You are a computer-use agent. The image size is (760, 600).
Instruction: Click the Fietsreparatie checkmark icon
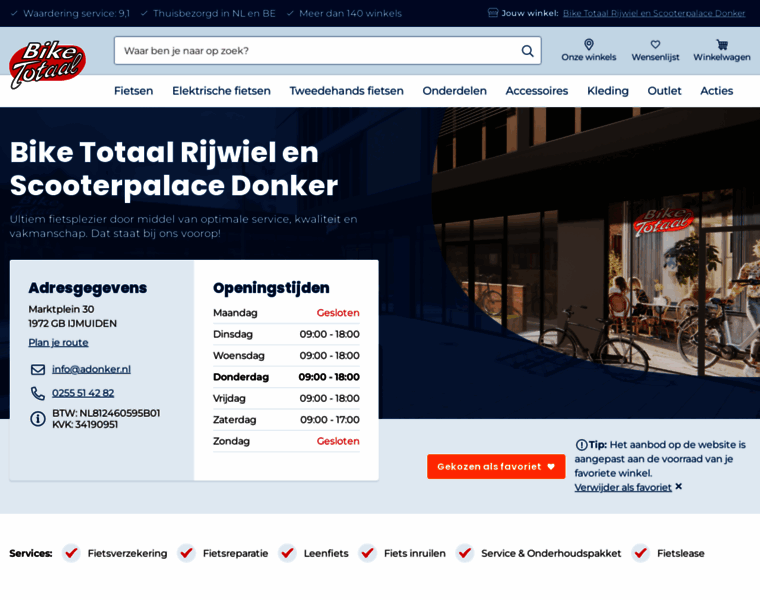(186, 553)
